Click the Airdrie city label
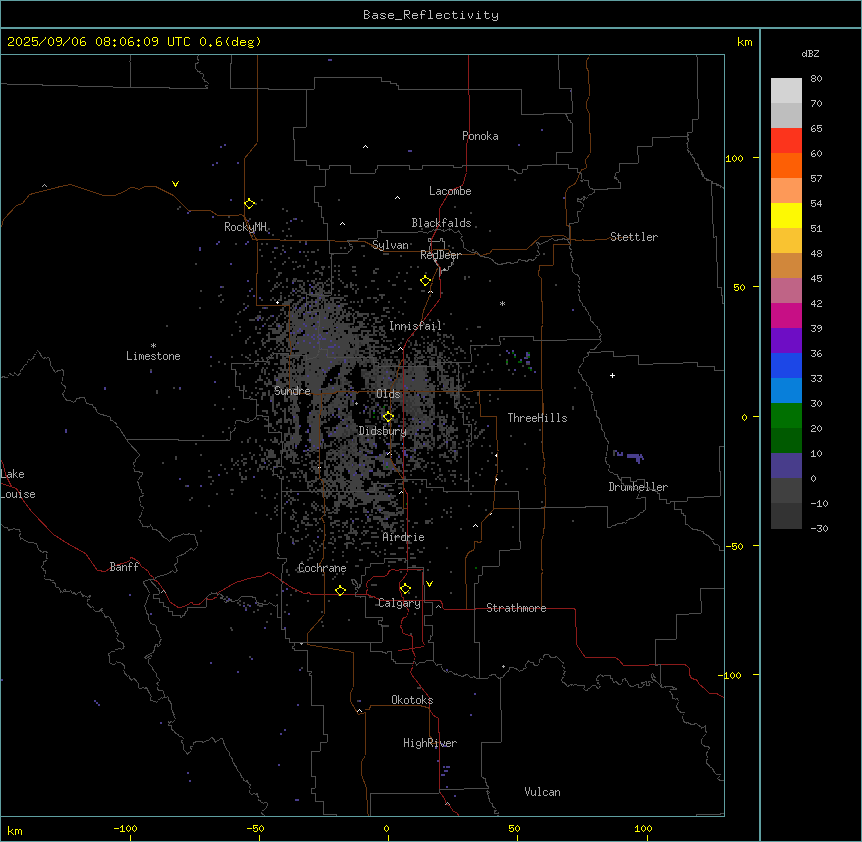862x842 pixels. (404, 537)
